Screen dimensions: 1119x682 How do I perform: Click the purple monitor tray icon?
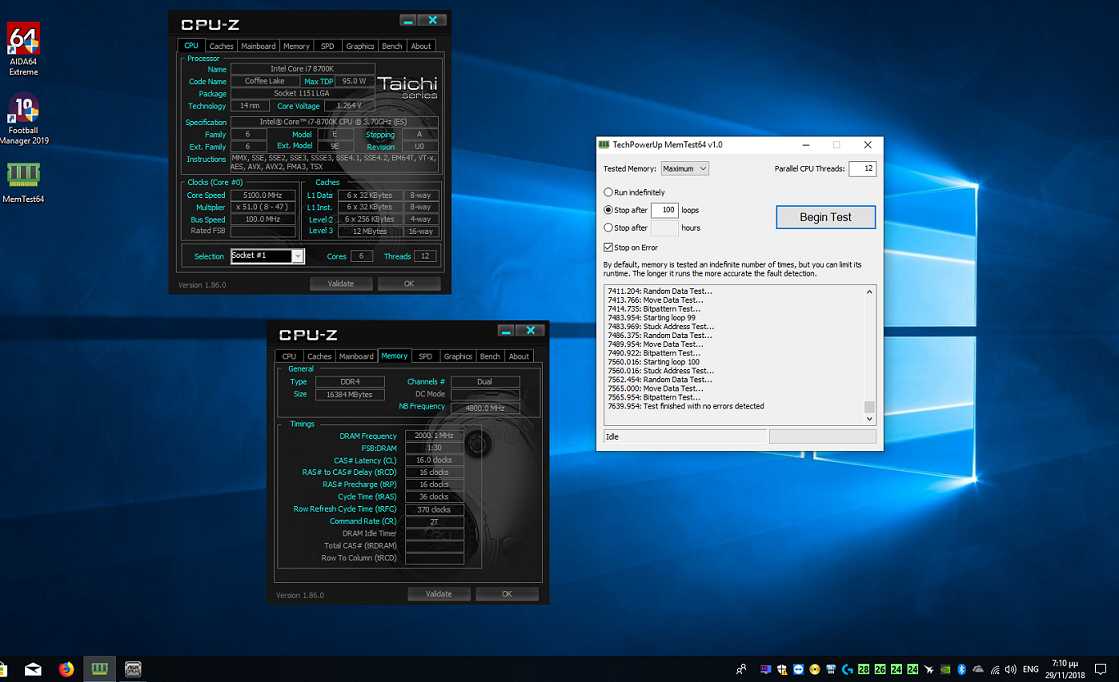click(x=766, y=669)
